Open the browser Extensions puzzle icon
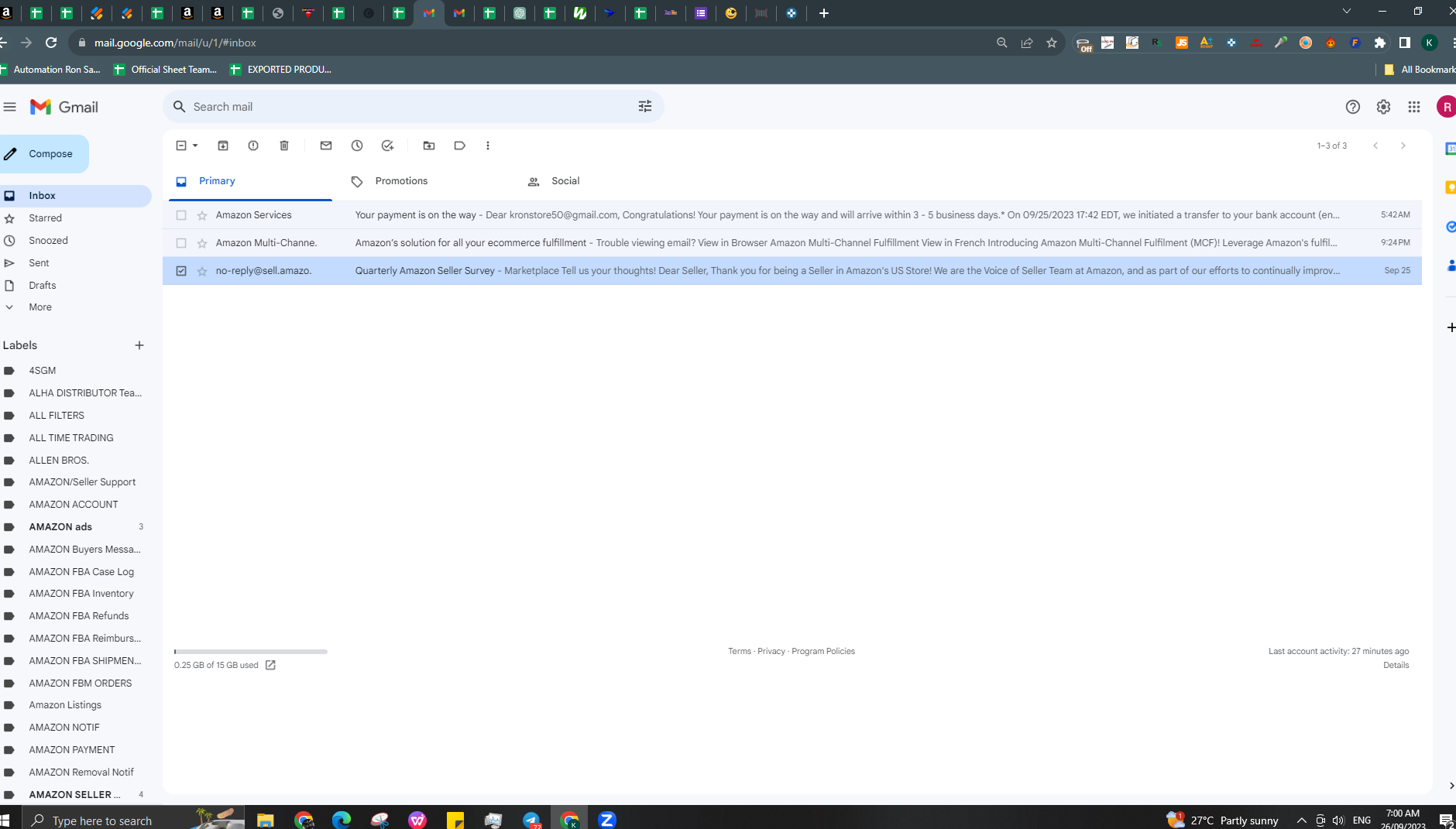The image size is (1456, 829). pyautogui.click(x=1380, y=43)
